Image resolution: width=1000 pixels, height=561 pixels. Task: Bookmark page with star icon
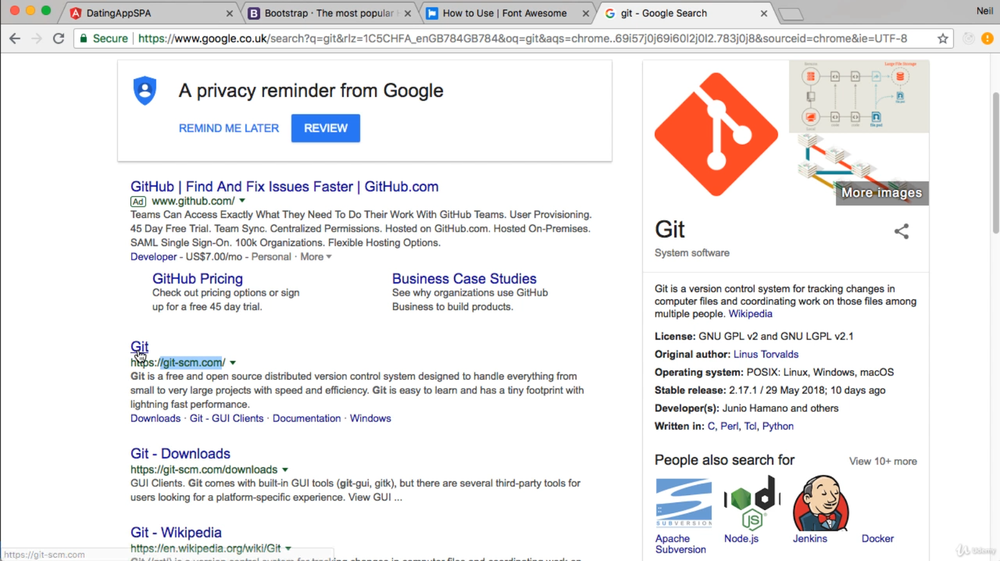click(942, 39)
